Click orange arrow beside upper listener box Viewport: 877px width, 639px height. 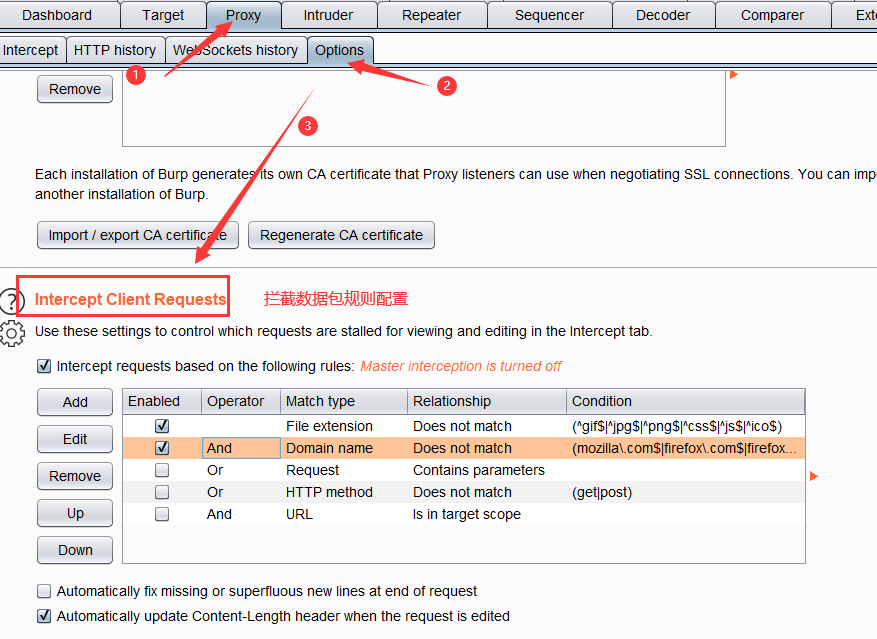tap(733, 75)
